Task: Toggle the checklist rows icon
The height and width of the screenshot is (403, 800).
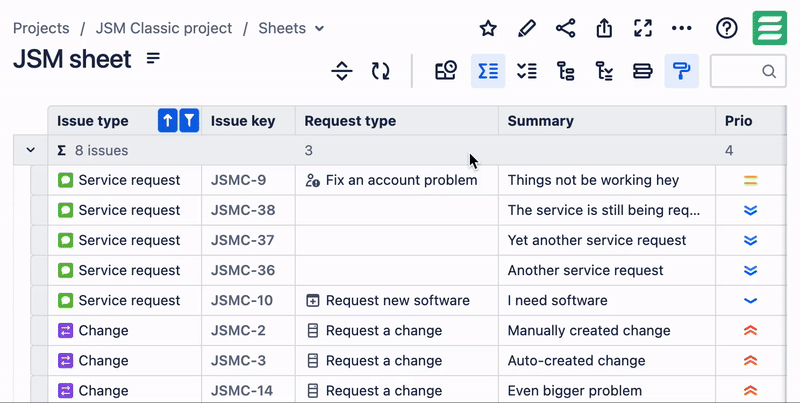Action: (x=527, y=71)
